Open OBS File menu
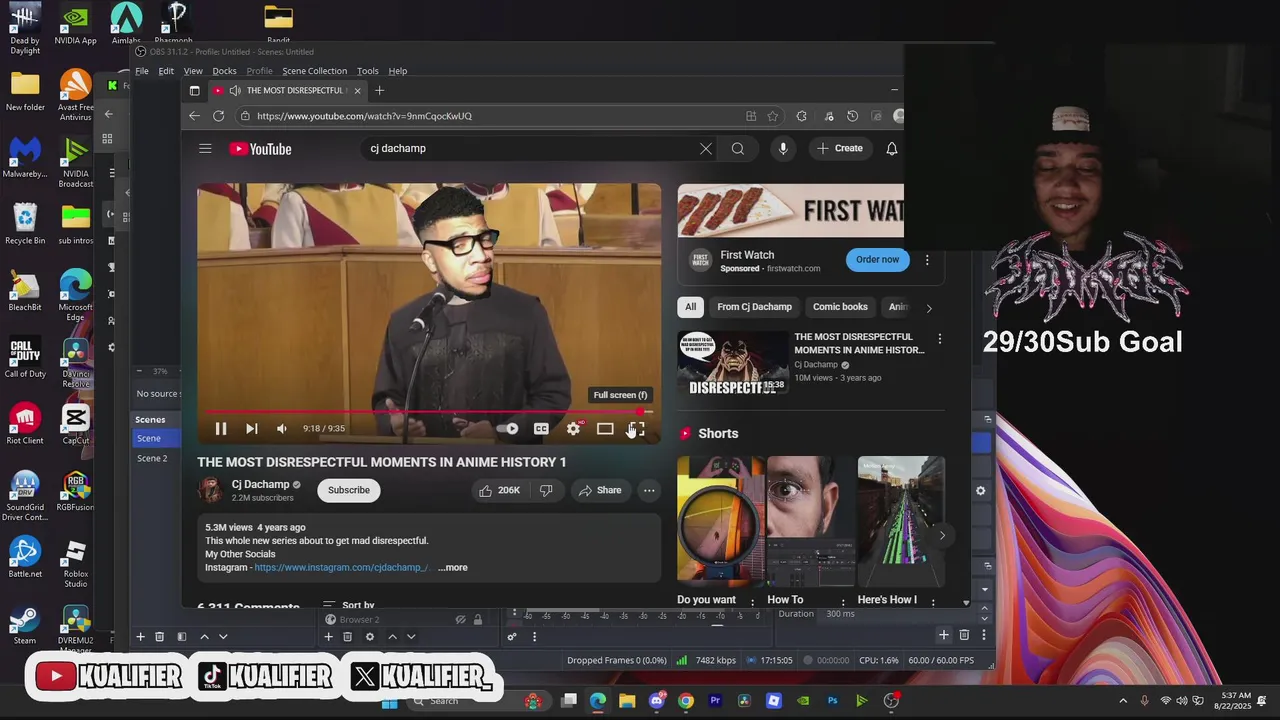The width and height of the screenshot is (1280, 720). 142,71
